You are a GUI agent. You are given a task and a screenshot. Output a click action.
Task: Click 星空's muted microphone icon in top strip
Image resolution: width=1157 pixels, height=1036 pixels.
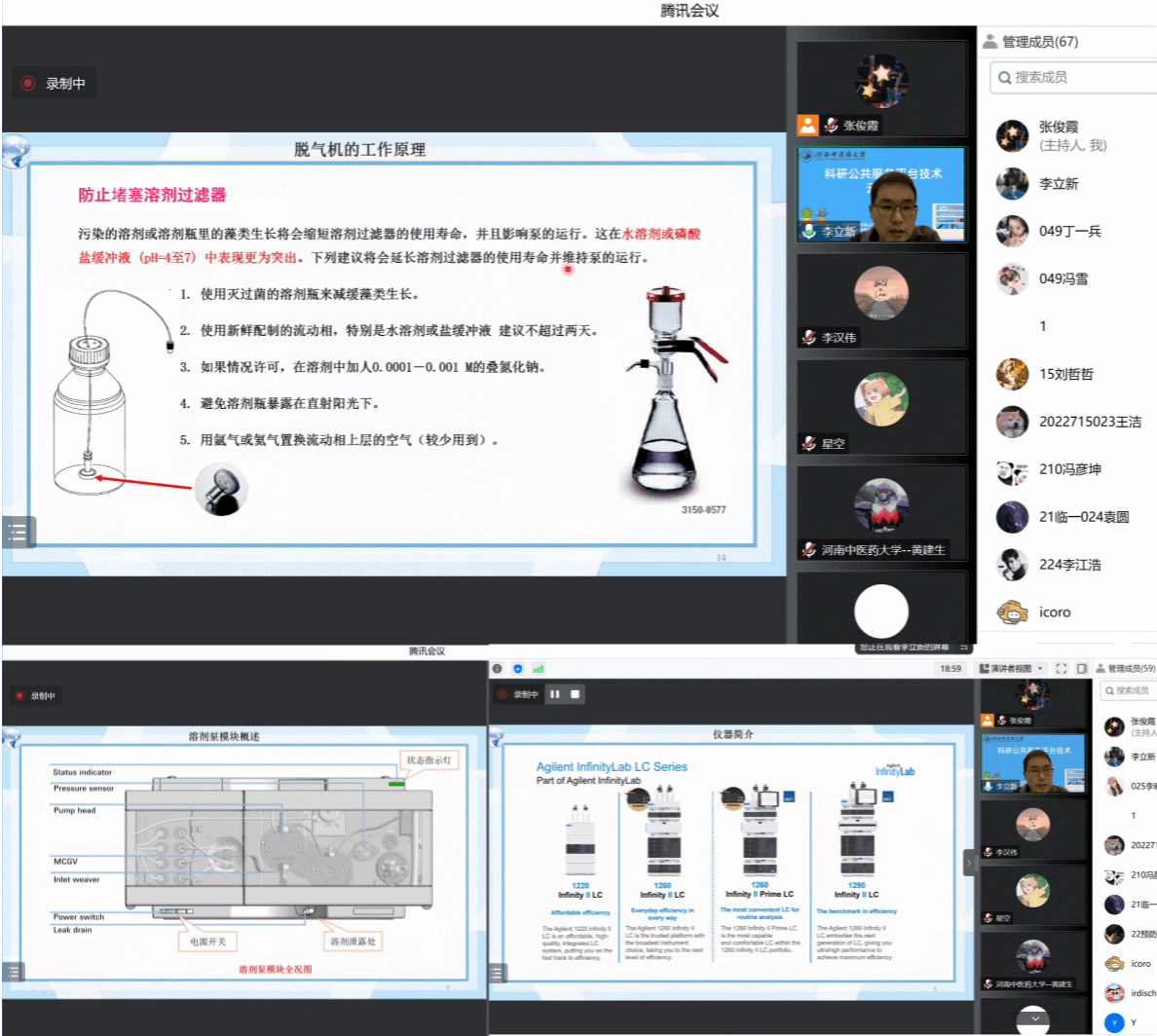(x=809, y=444)
